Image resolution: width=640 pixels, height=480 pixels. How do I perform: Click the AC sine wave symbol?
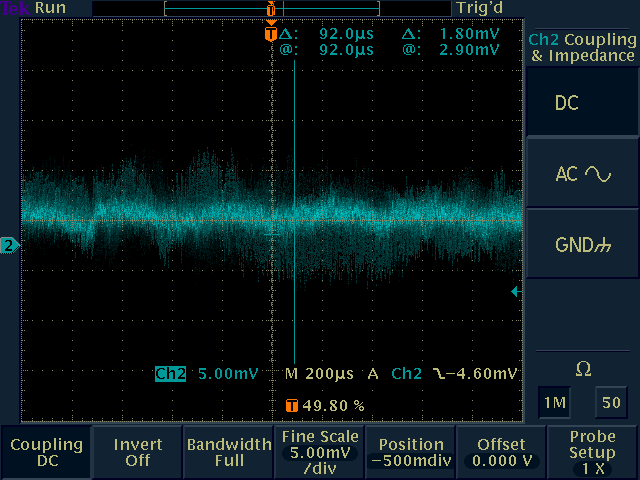(x=598, y=174)
